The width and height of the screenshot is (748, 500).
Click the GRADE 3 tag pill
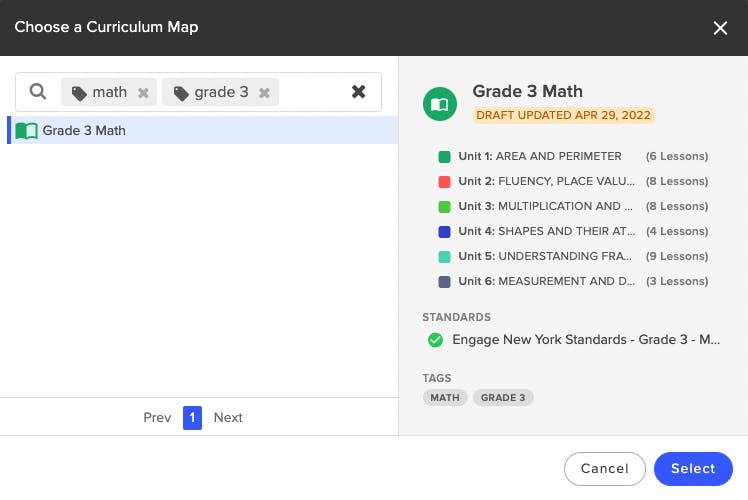[x=503, y=397]
